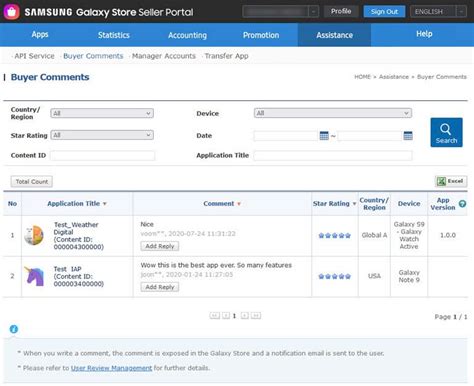Screen dimensions: 474x386
Task: Click the Test_Weather Digital app icon
Action: pyautogui.click(x=34, y=235)
